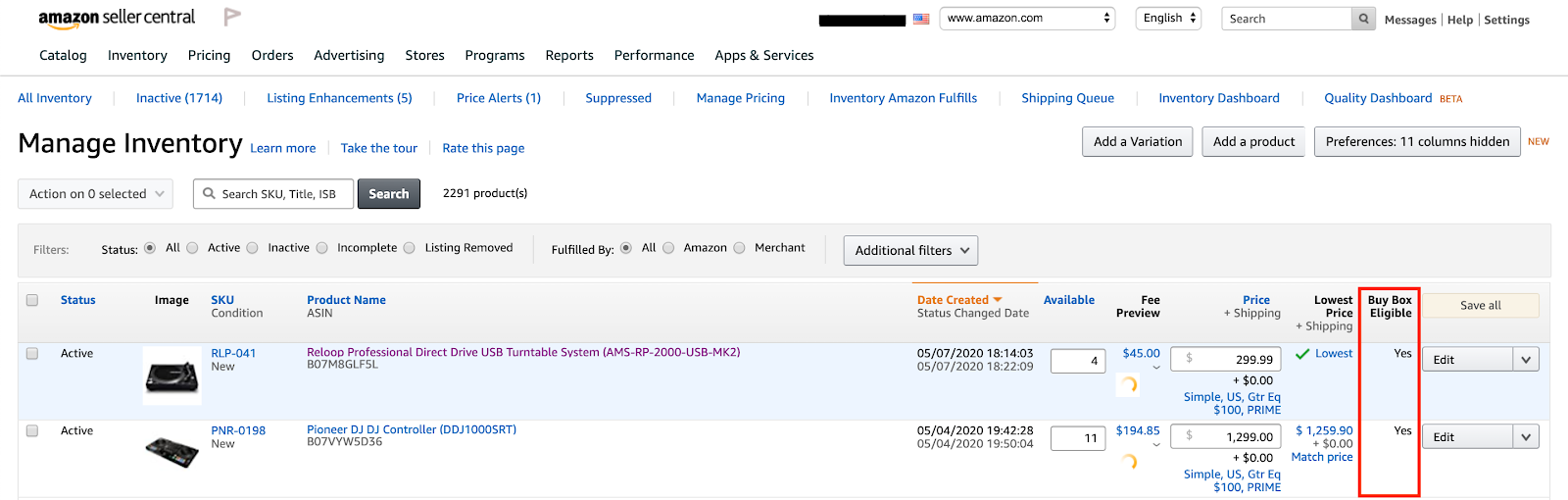
Task: Click the Amazon Seller Central logo
Action: point(117,18)
